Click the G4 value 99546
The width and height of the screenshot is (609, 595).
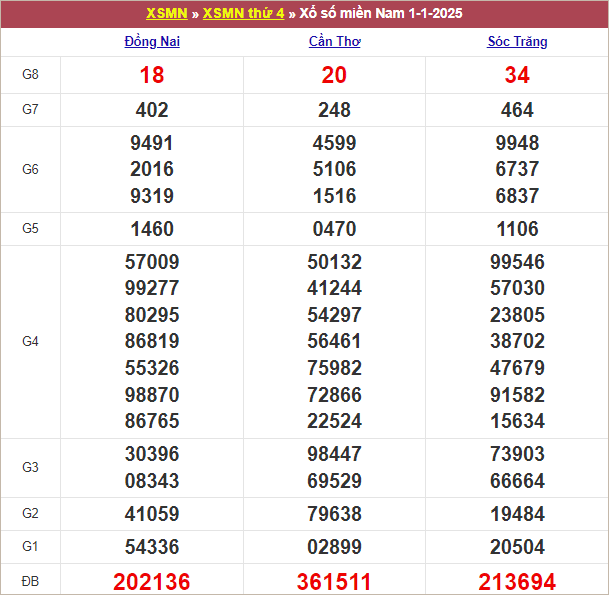(x=517, y=262)
